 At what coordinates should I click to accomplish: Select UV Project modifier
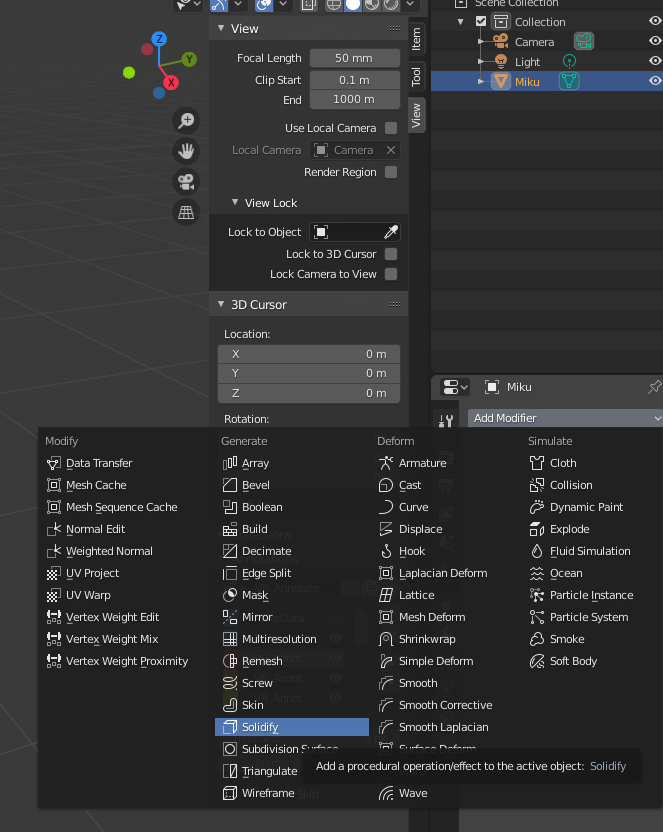127,573
